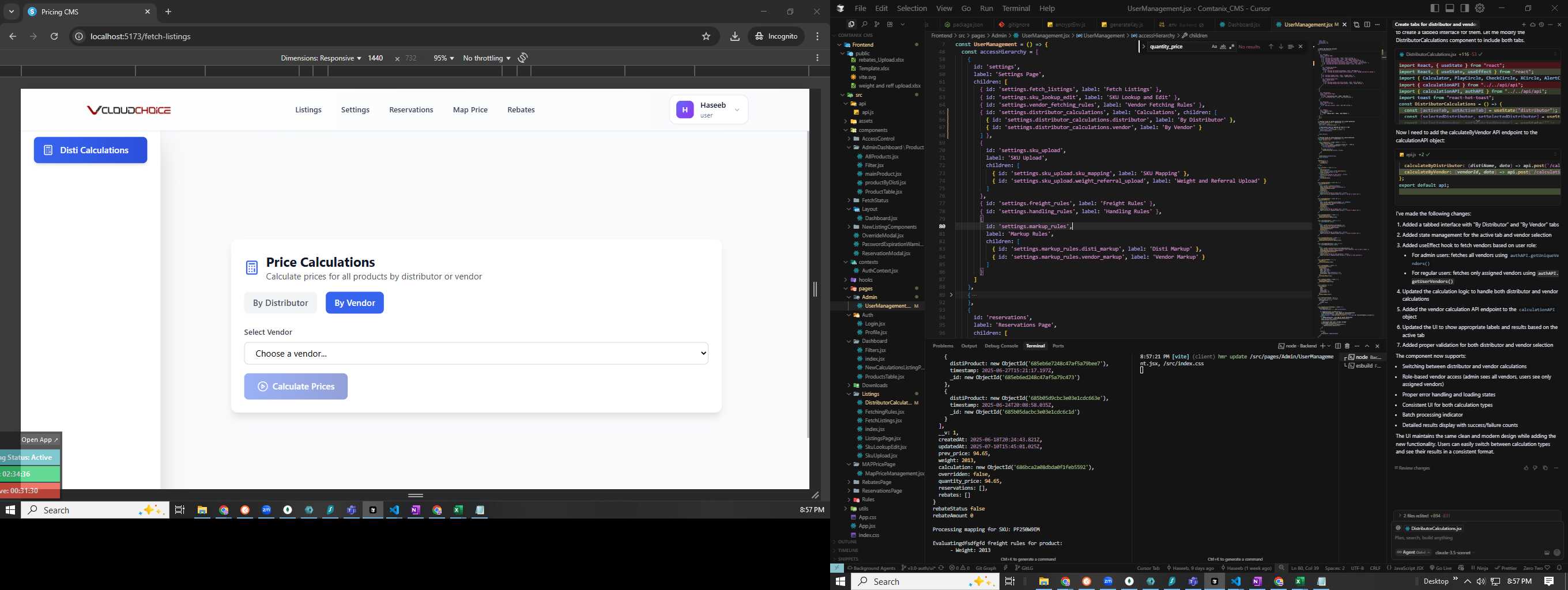Click the Open App overlay link
Viewport: 1568px width, 590px height.
click(x=40, y=440)
